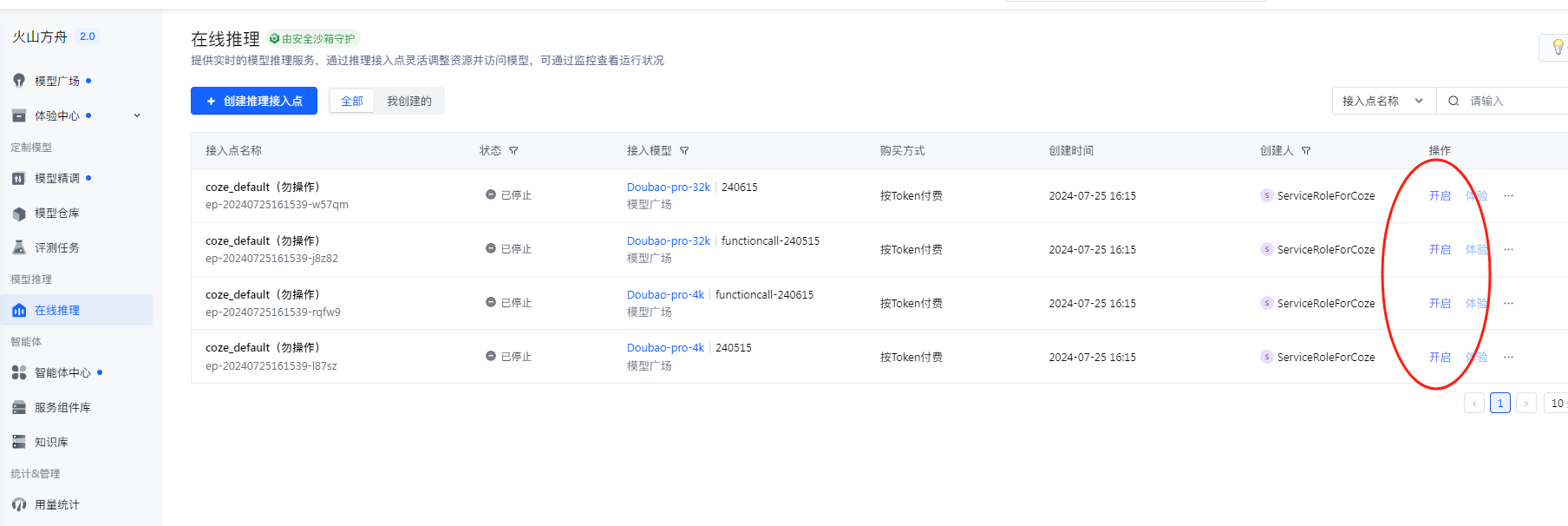Select page 1 in pagination
This screenshot has width=1568, height=526.
click(x=1500, y=403)
